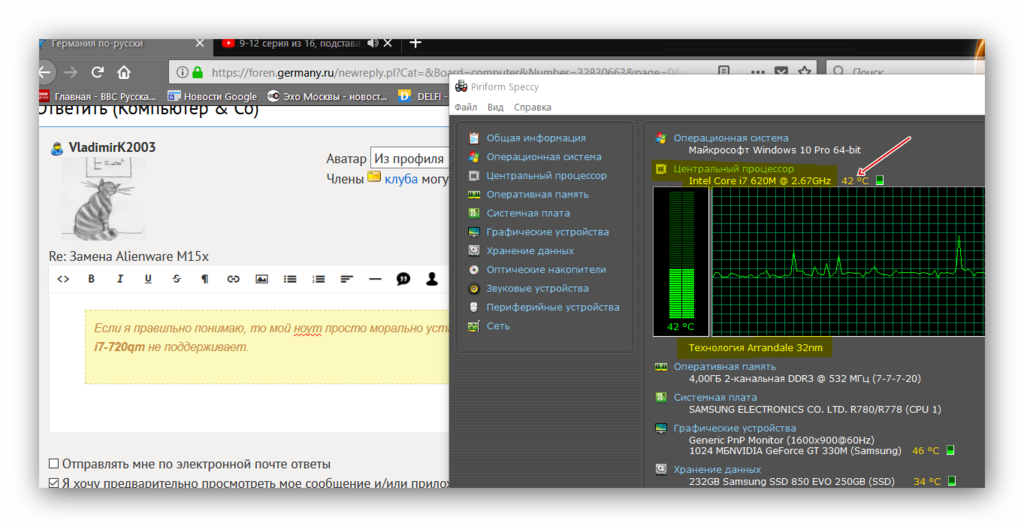The image size is (1024, 527).
Task: Click the text 232GB Samsung SSD 850 EVO 250GB
Action: pyautogui.click(x=779, y=481)
